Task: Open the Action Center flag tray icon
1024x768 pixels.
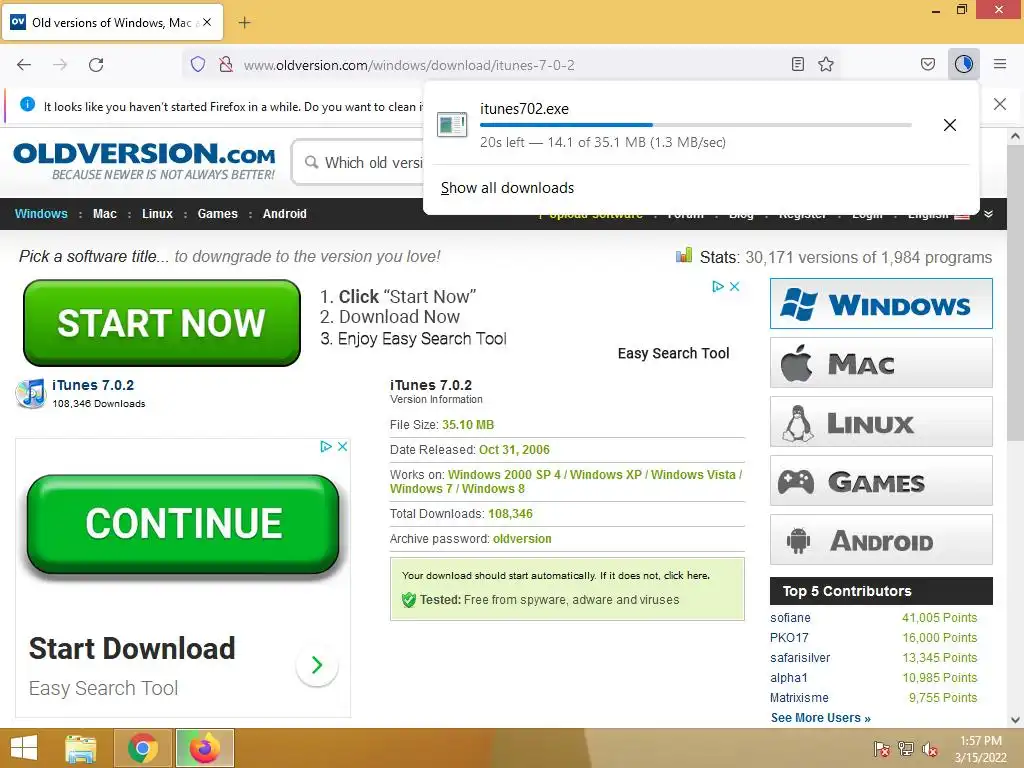Action: (x=881, y=749)
